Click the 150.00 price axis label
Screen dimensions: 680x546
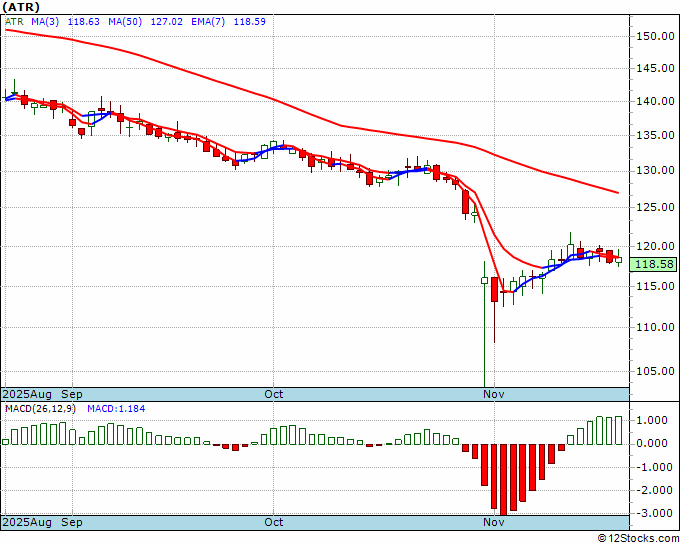point(655,36)
